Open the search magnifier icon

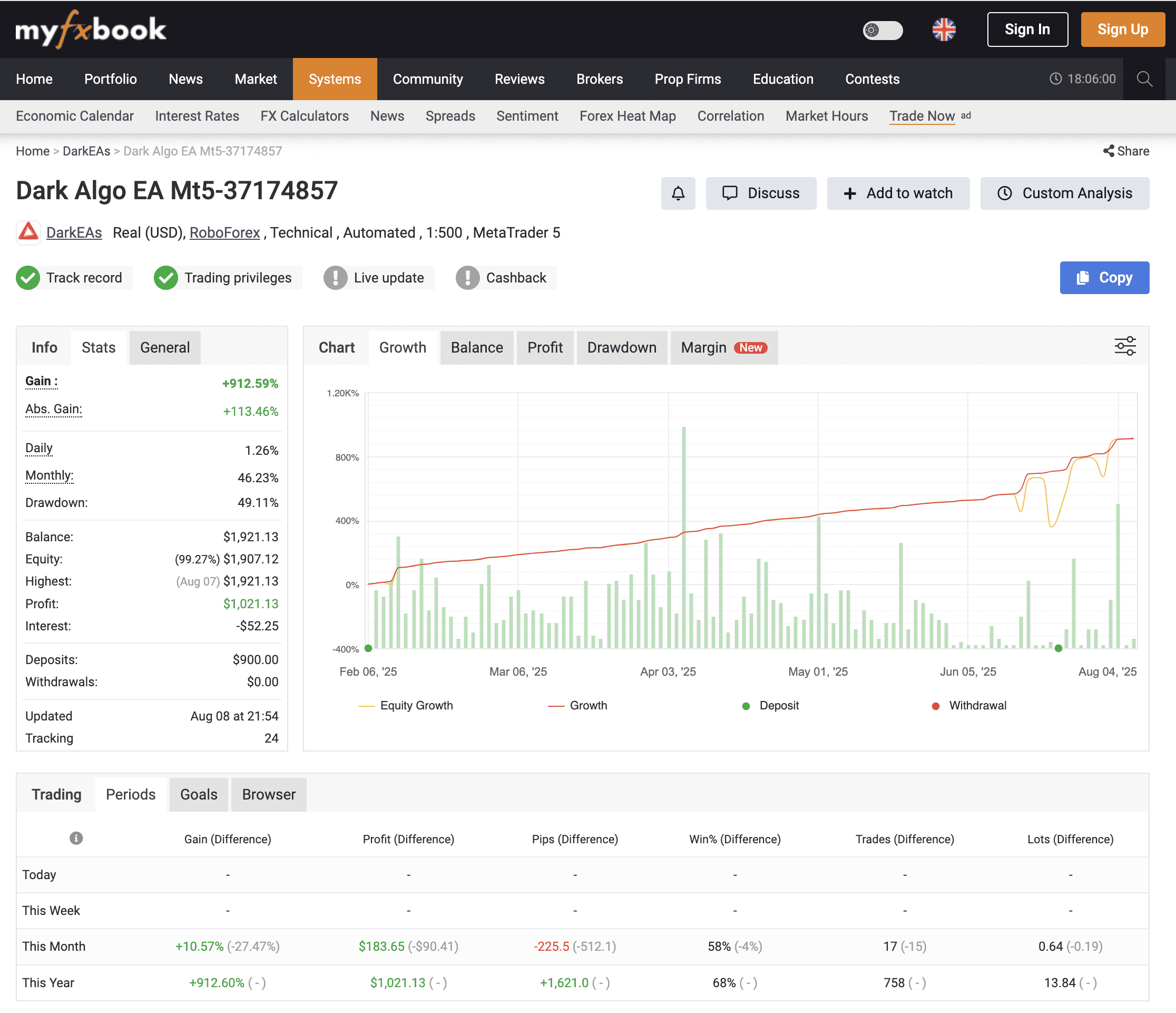pos(1144,79)
